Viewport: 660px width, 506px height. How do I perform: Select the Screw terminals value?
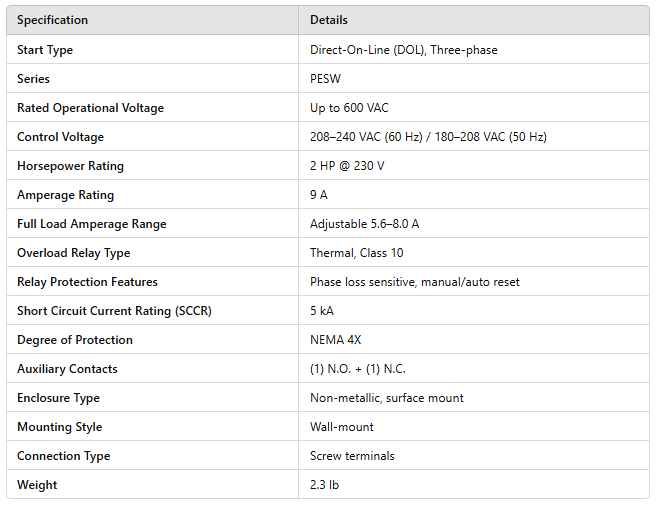click(x=352, y=456)
